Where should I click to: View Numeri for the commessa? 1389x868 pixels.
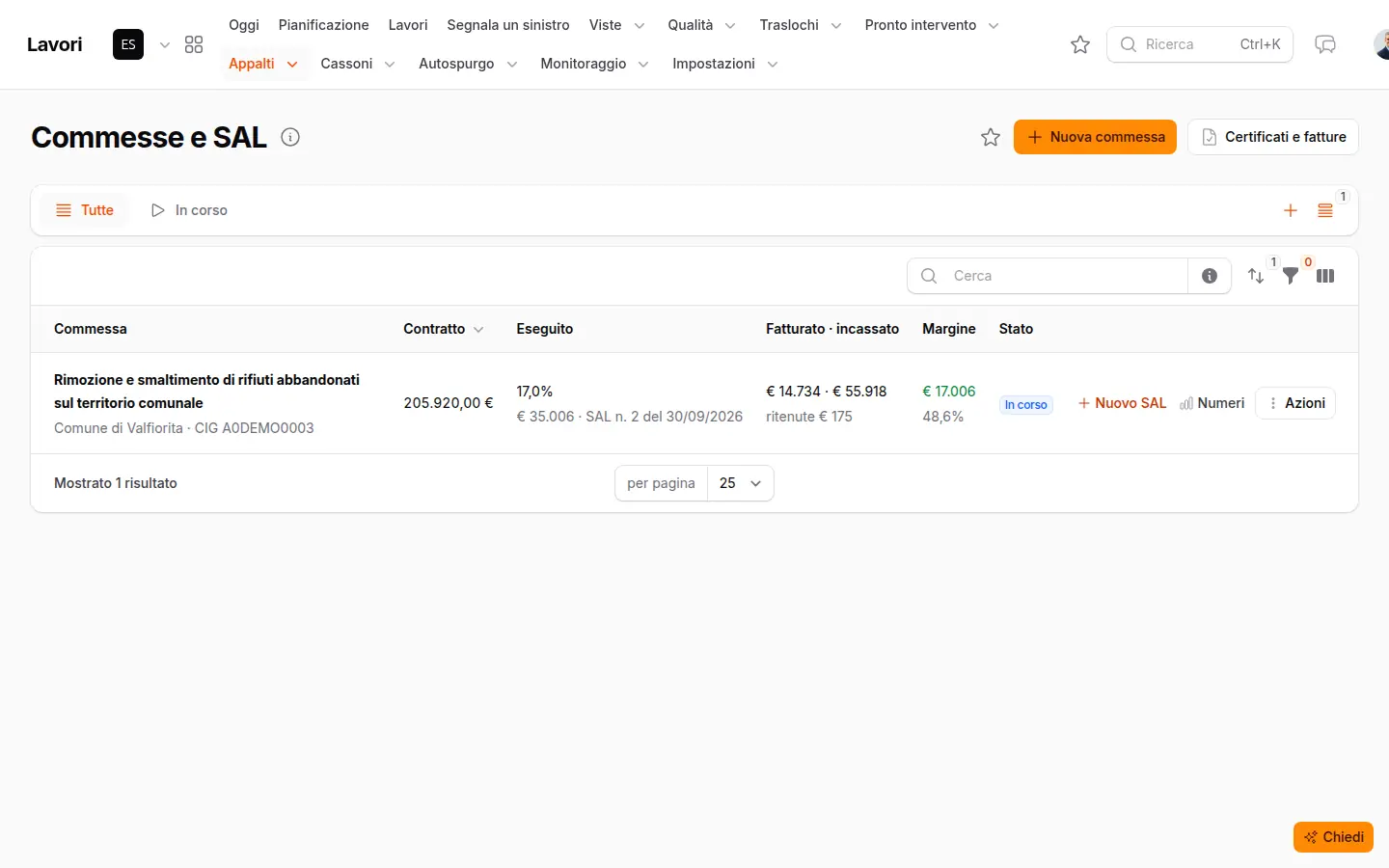click(x=1212, y=403)
